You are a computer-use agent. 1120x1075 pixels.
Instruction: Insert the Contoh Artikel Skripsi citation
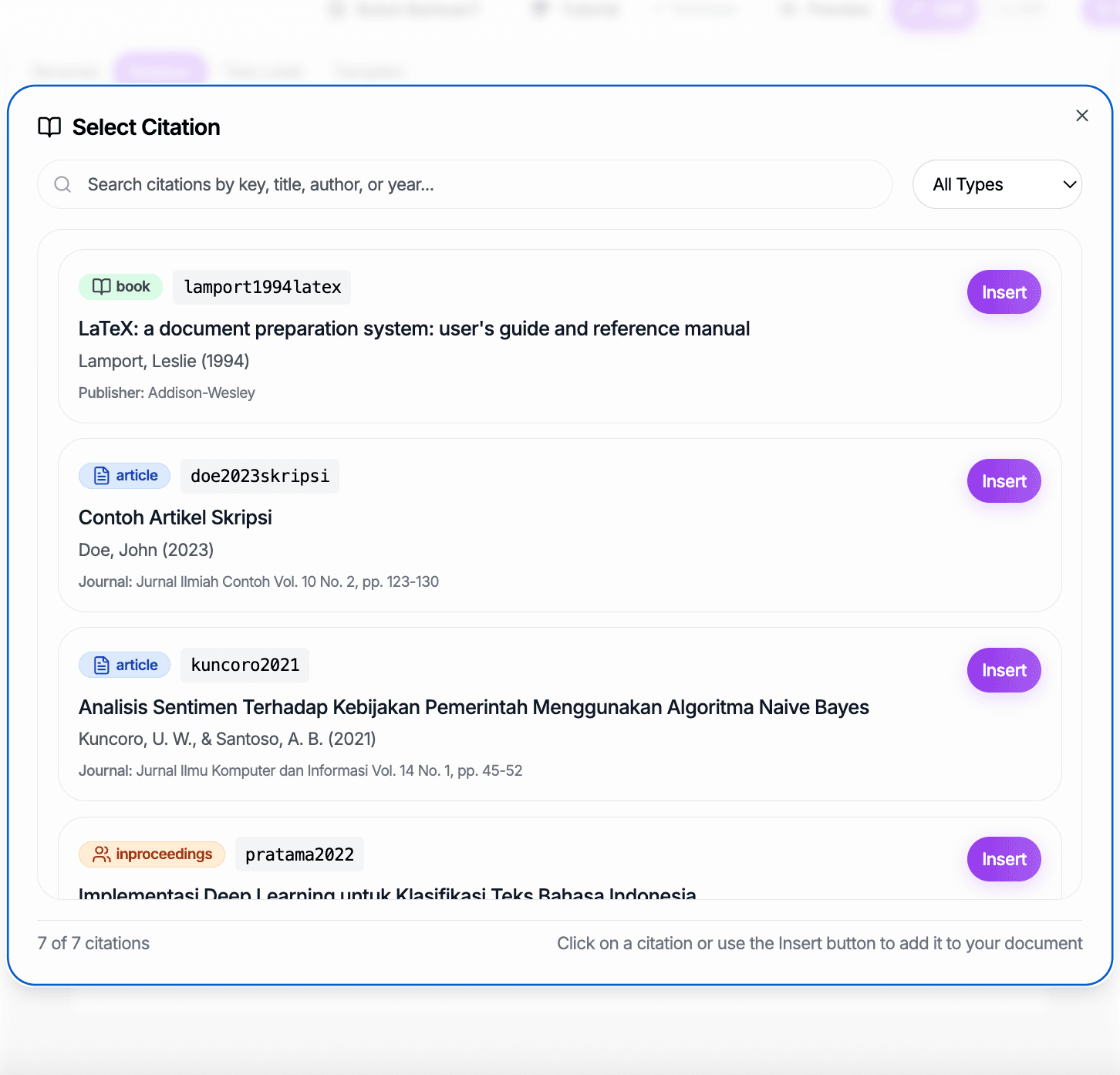[x=1004, y=480]
